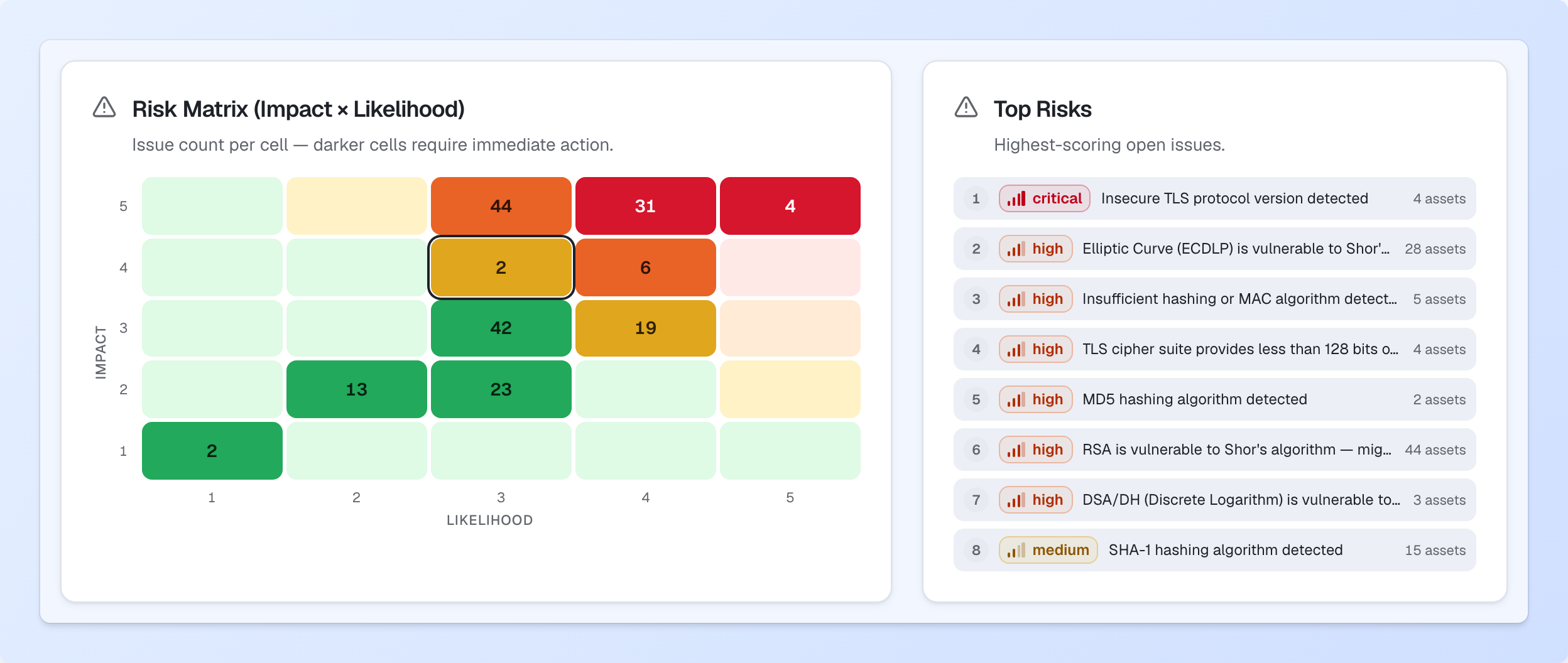This screenshot has height=663, width=1568.
Task: Select the green cell showing 13 issues
Action: [356, 389]
